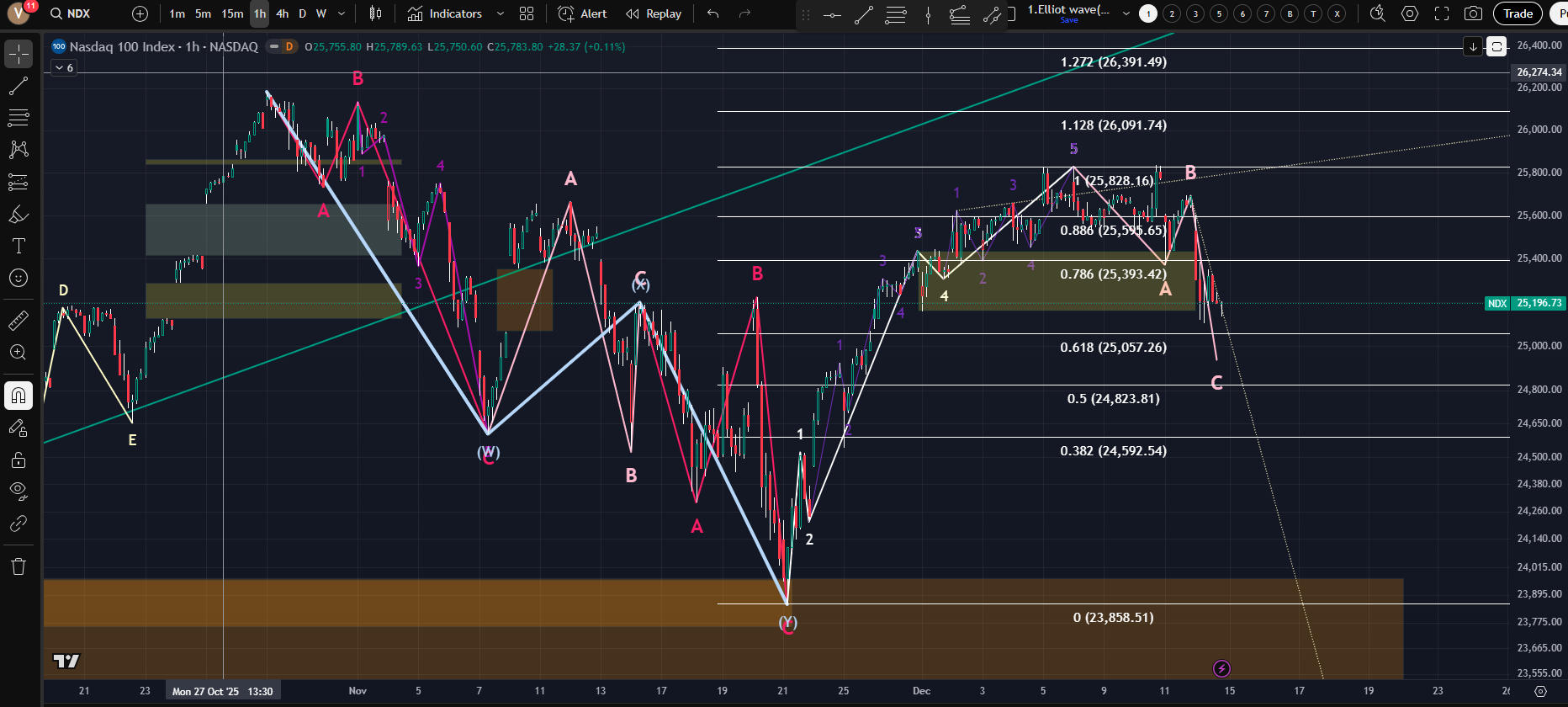Expand the timeframe interval dropdown
This screenshot has height=707, width=1568.
click(342, 13)
